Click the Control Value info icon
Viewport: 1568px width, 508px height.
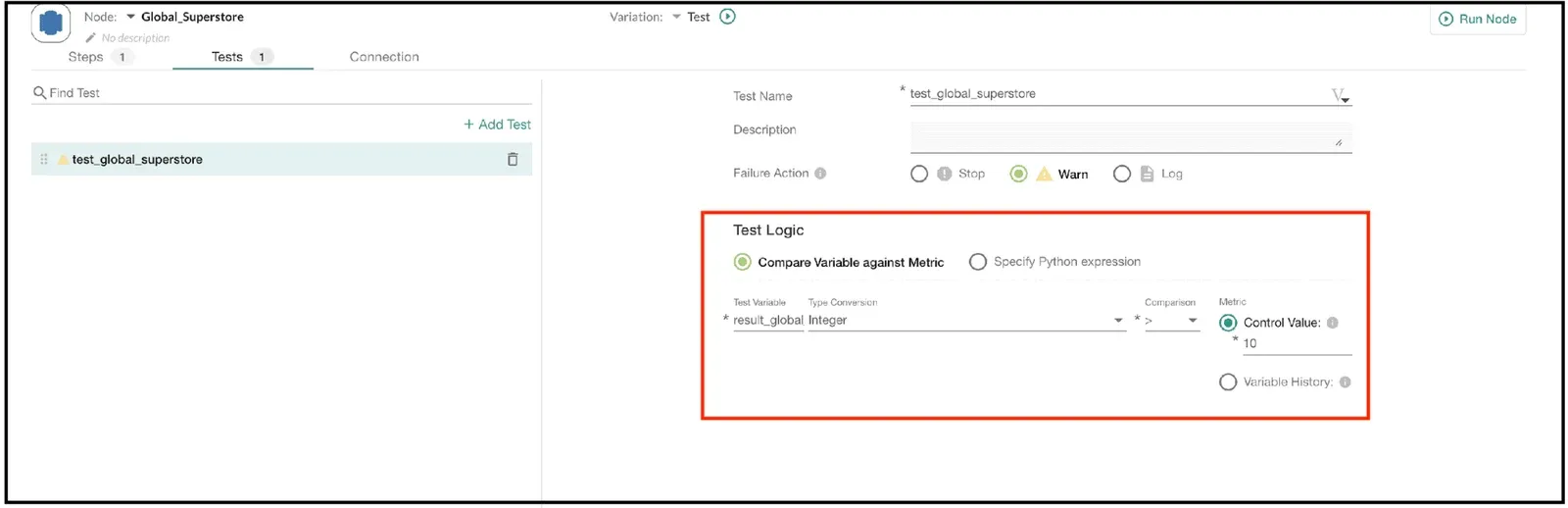tap(1332, 323)
